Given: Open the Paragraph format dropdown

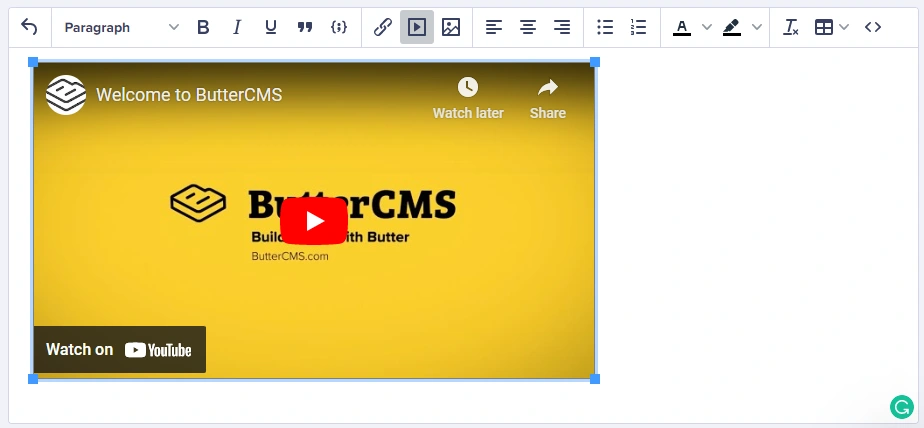Looking at the screenshot, I should (x=121, y=27).
